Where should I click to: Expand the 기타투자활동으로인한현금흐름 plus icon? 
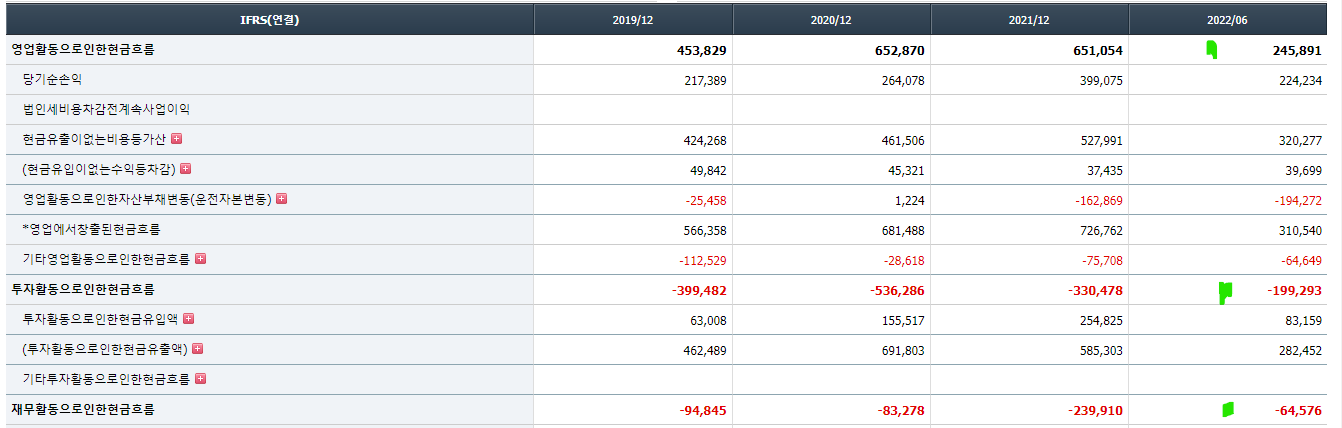coord(200,379)
